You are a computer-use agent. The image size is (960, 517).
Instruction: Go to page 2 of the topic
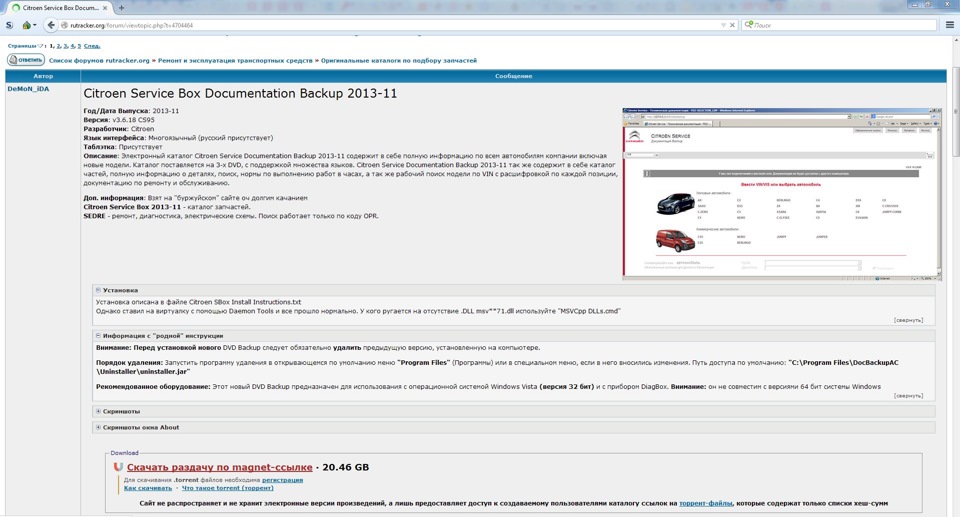(59, 46)
